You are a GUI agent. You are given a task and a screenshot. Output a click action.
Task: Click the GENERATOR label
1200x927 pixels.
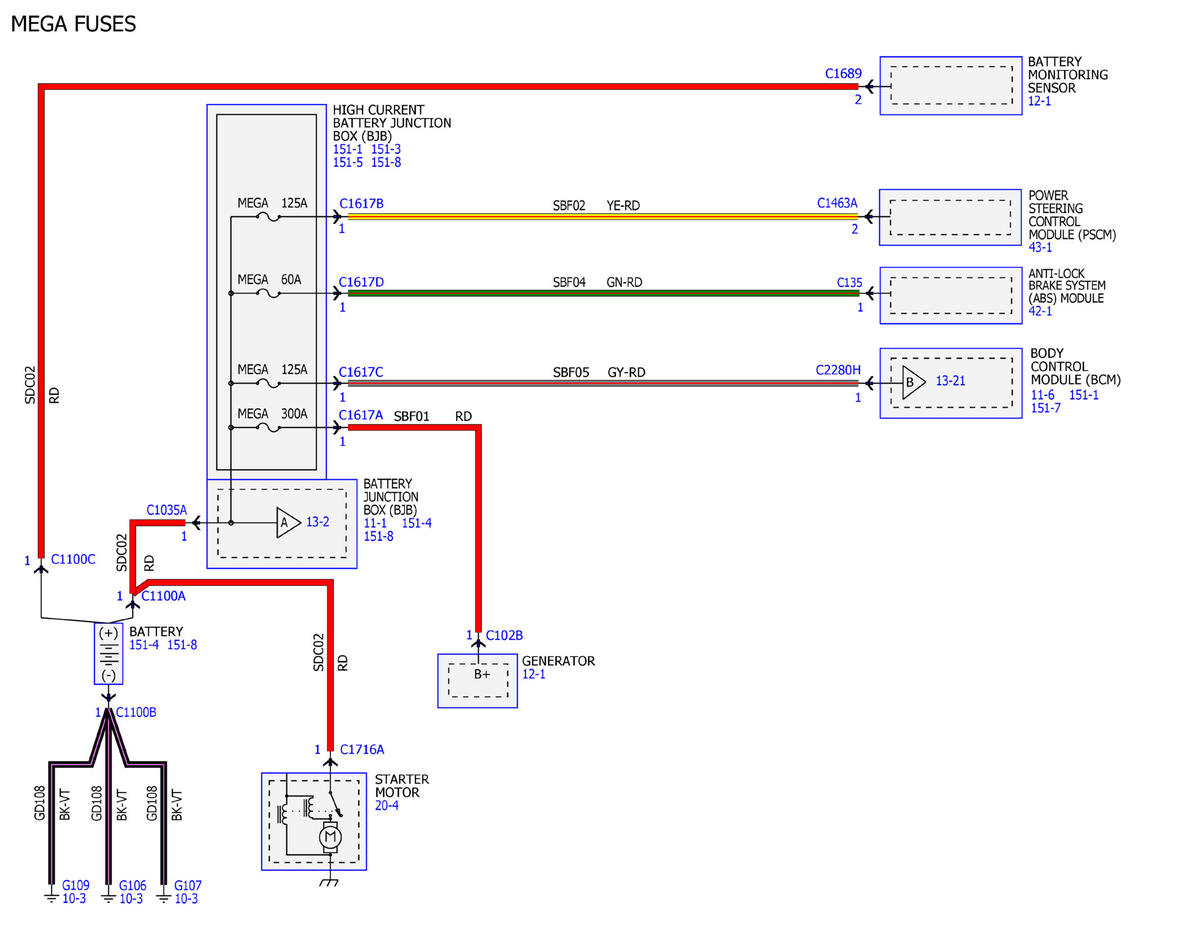[558, 661]
